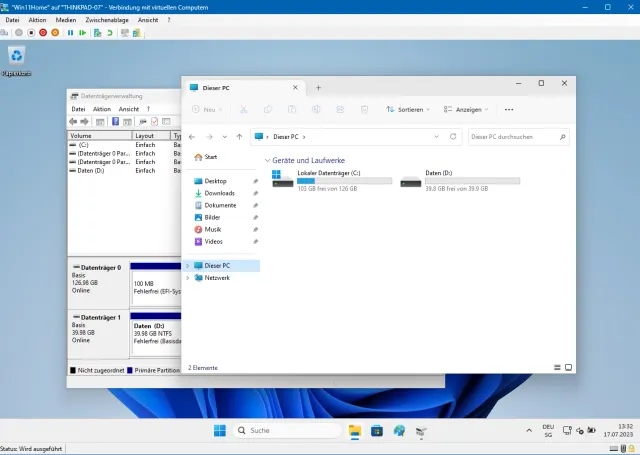This screenshot has width=640, height=455.
Task: Open Aktion menu in Datenträgerverwaltung
Action: click(x=102, y=109)
